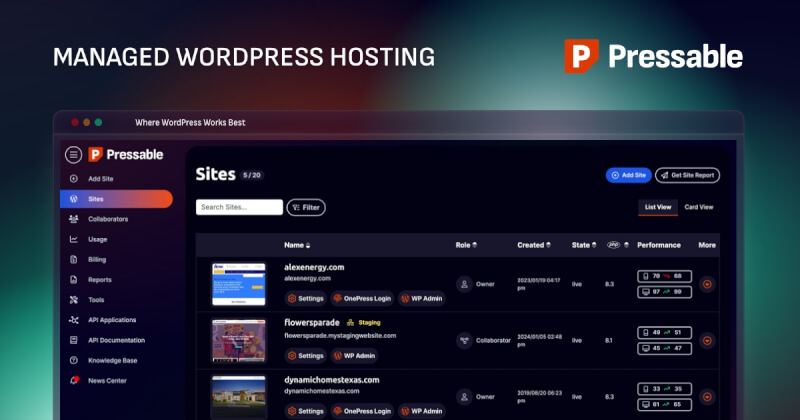
Task: Click the flowersparade.mystagingwebsite.com URL text
Action: coord(340,336)
